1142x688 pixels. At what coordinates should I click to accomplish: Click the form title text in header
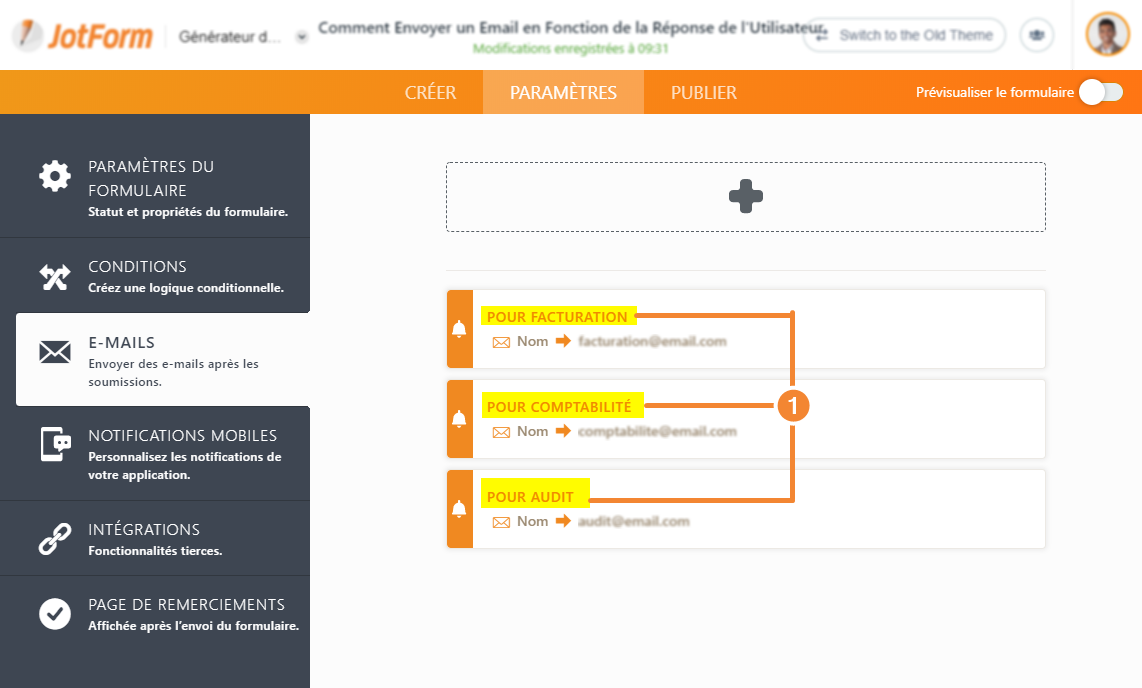570,27
